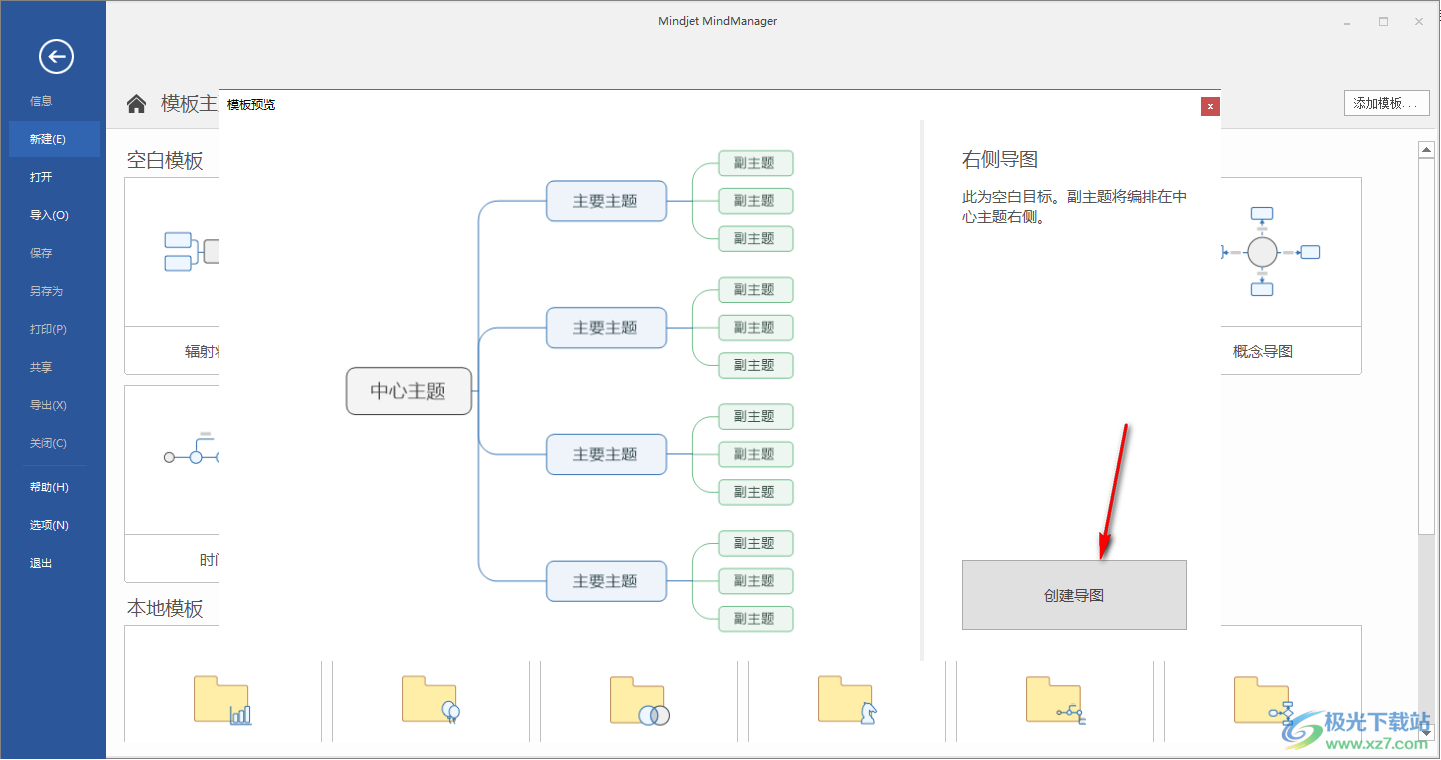1441x760 pixels.
Task: Click 添加模板... button
Action: point(1386,103)
